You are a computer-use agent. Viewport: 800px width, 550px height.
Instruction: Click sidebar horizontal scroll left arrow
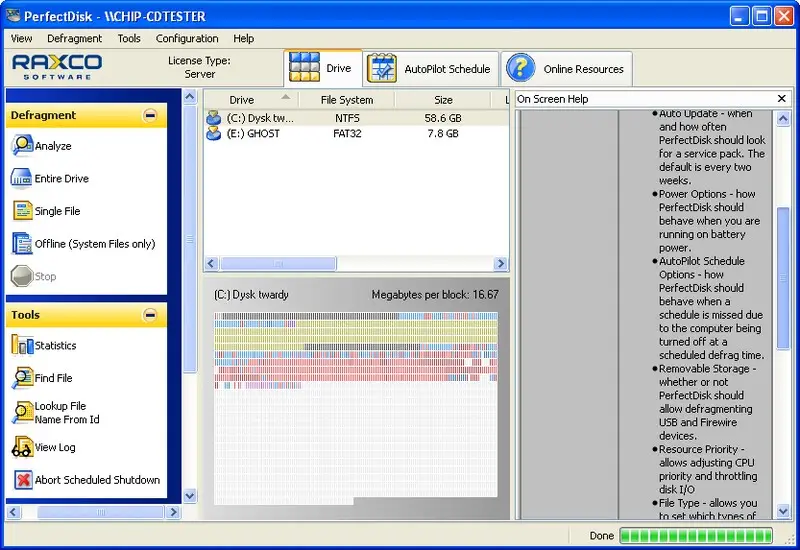[13, 512]
